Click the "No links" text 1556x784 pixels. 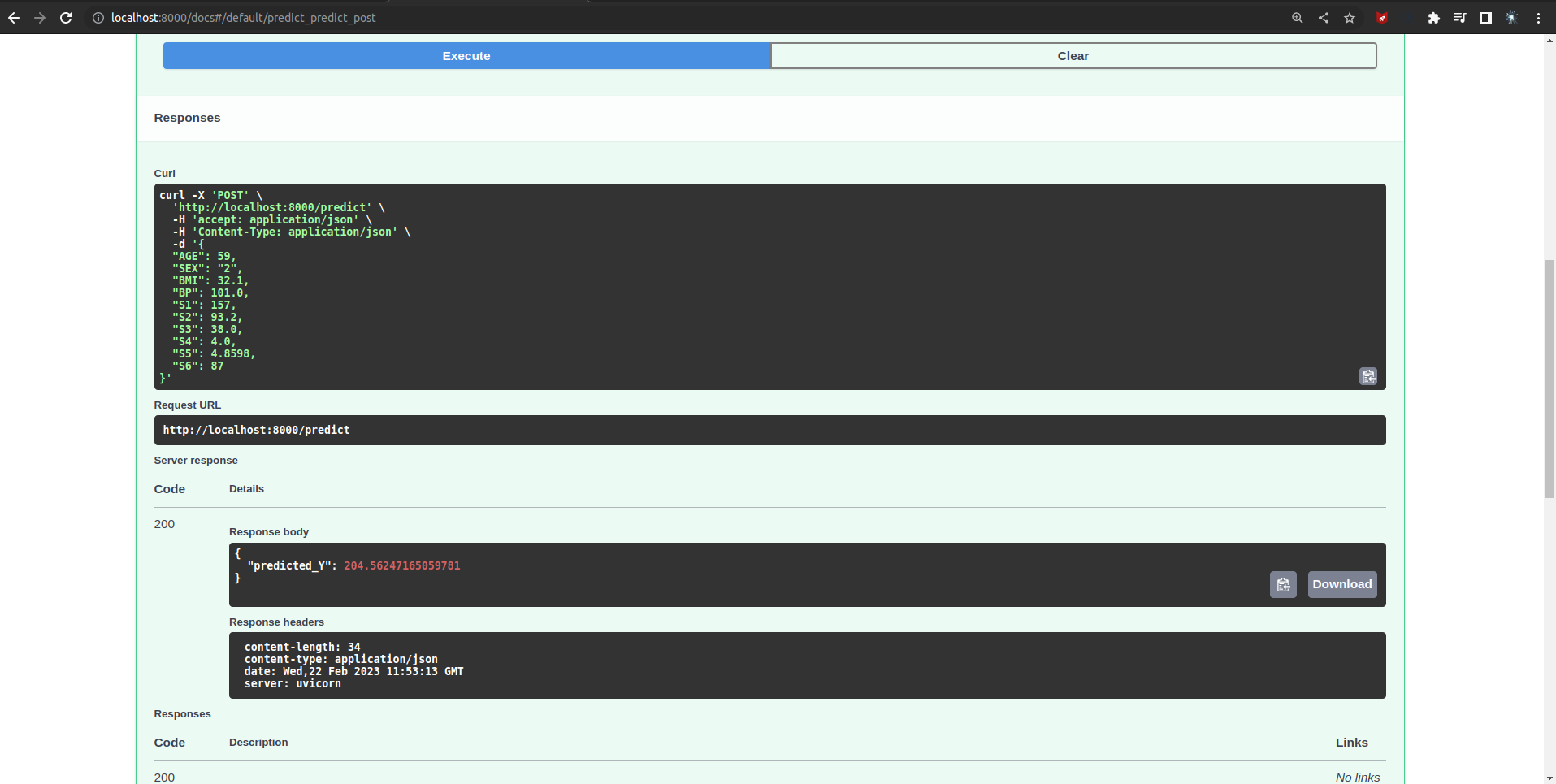tap(1358, 778)
